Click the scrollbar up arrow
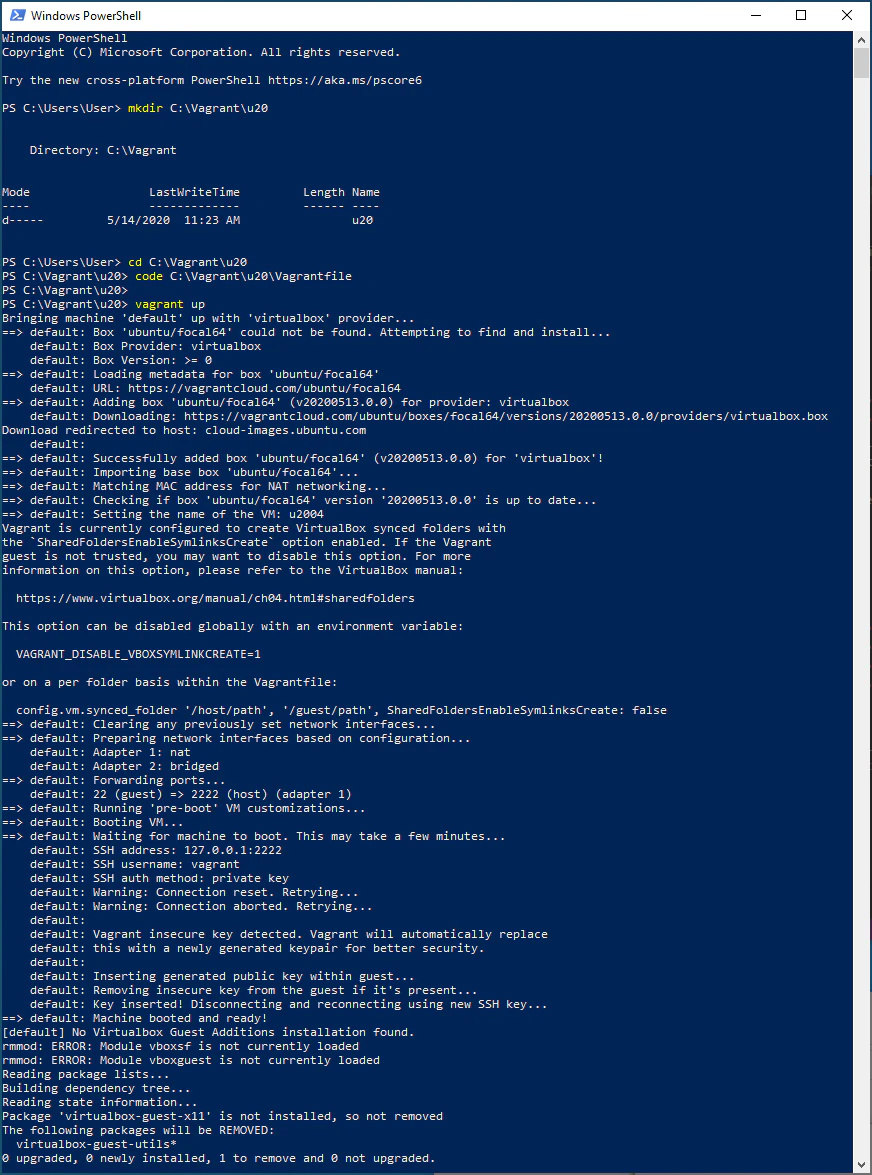Image resolution: width=872 pixels, height=1175 pixels. (861, 40)
